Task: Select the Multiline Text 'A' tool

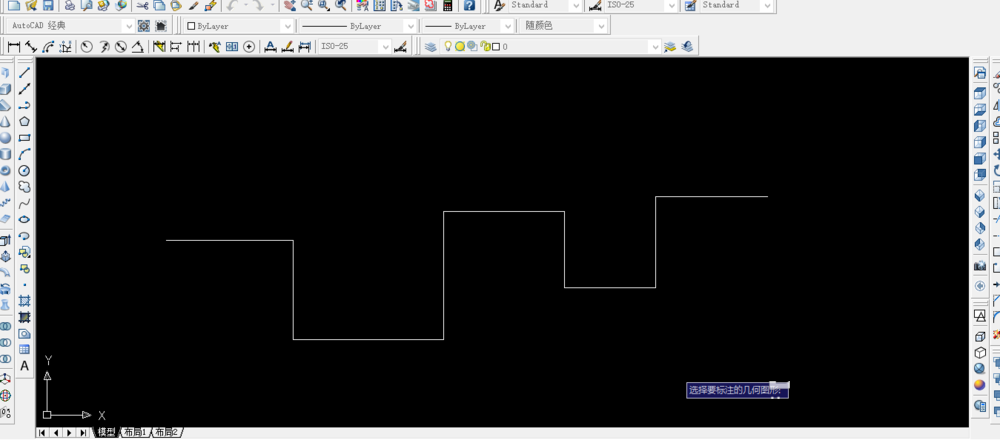Action: point(24,366)
